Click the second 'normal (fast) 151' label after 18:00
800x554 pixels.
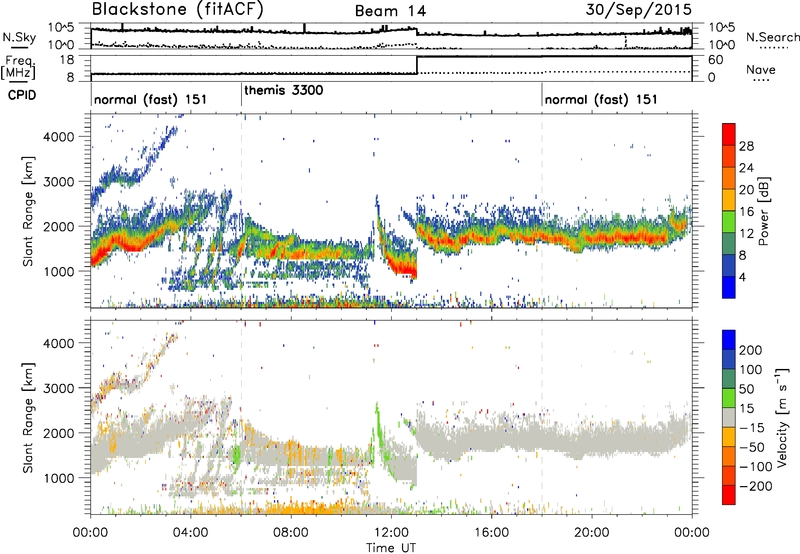click(x=601, y=99)
